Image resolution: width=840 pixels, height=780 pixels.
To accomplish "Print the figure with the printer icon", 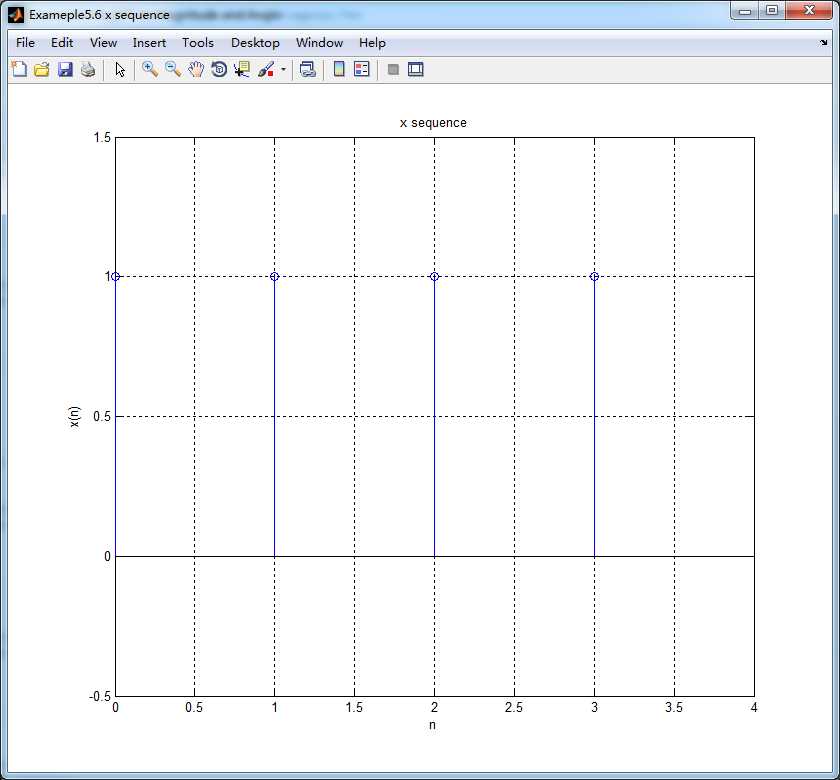I will pos(88,70).
